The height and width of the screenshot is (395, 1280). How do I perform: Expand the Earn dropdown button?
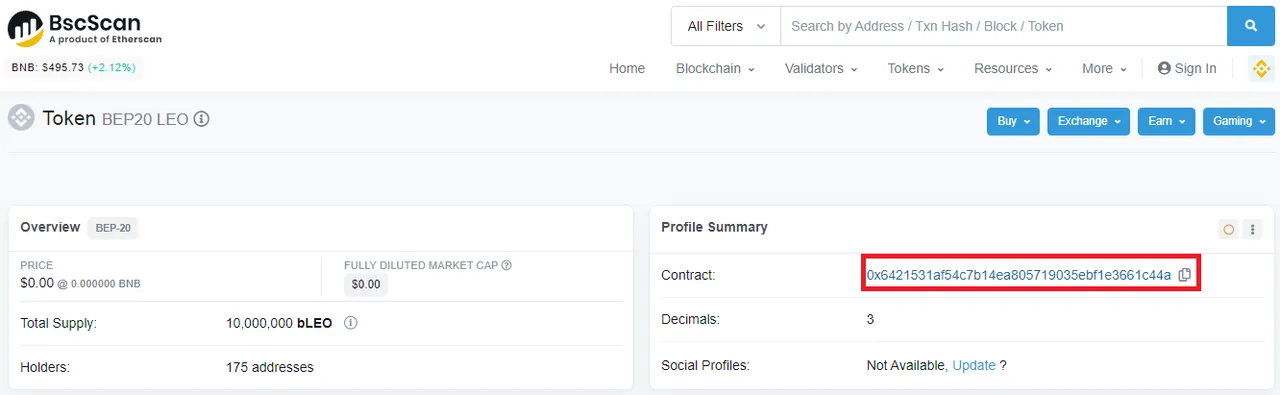pos(1166,121)
